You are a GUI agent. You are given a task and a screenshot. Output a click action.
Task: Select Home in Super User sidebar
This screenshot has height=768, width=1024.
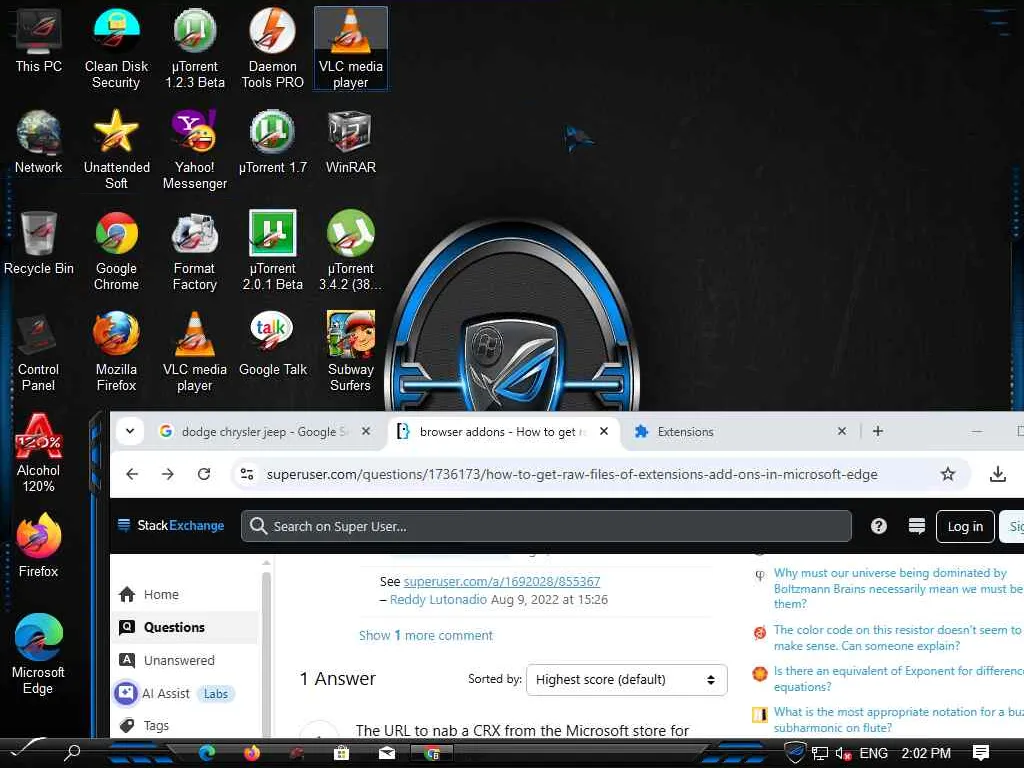(x=185, y=594)
